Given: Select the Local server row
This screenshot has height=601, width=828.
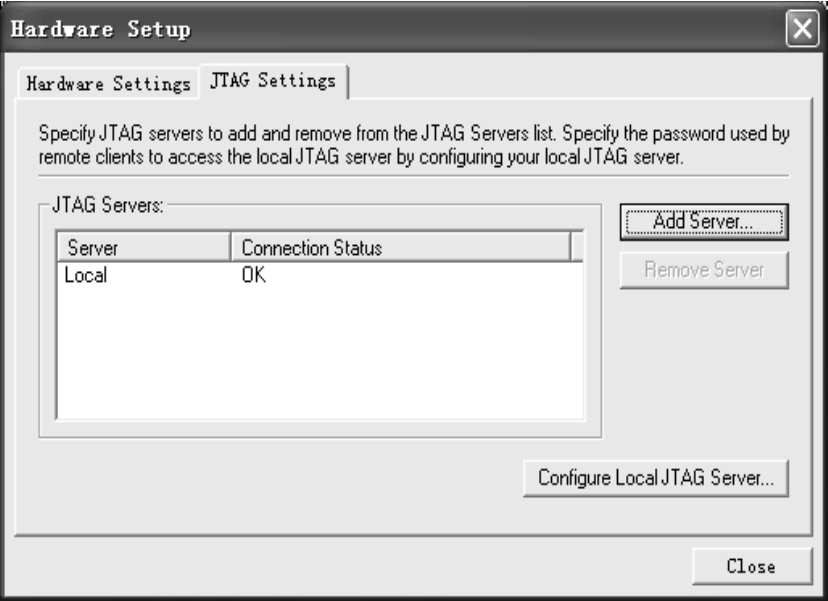Looking at the screenshot, I should [320, 275].
